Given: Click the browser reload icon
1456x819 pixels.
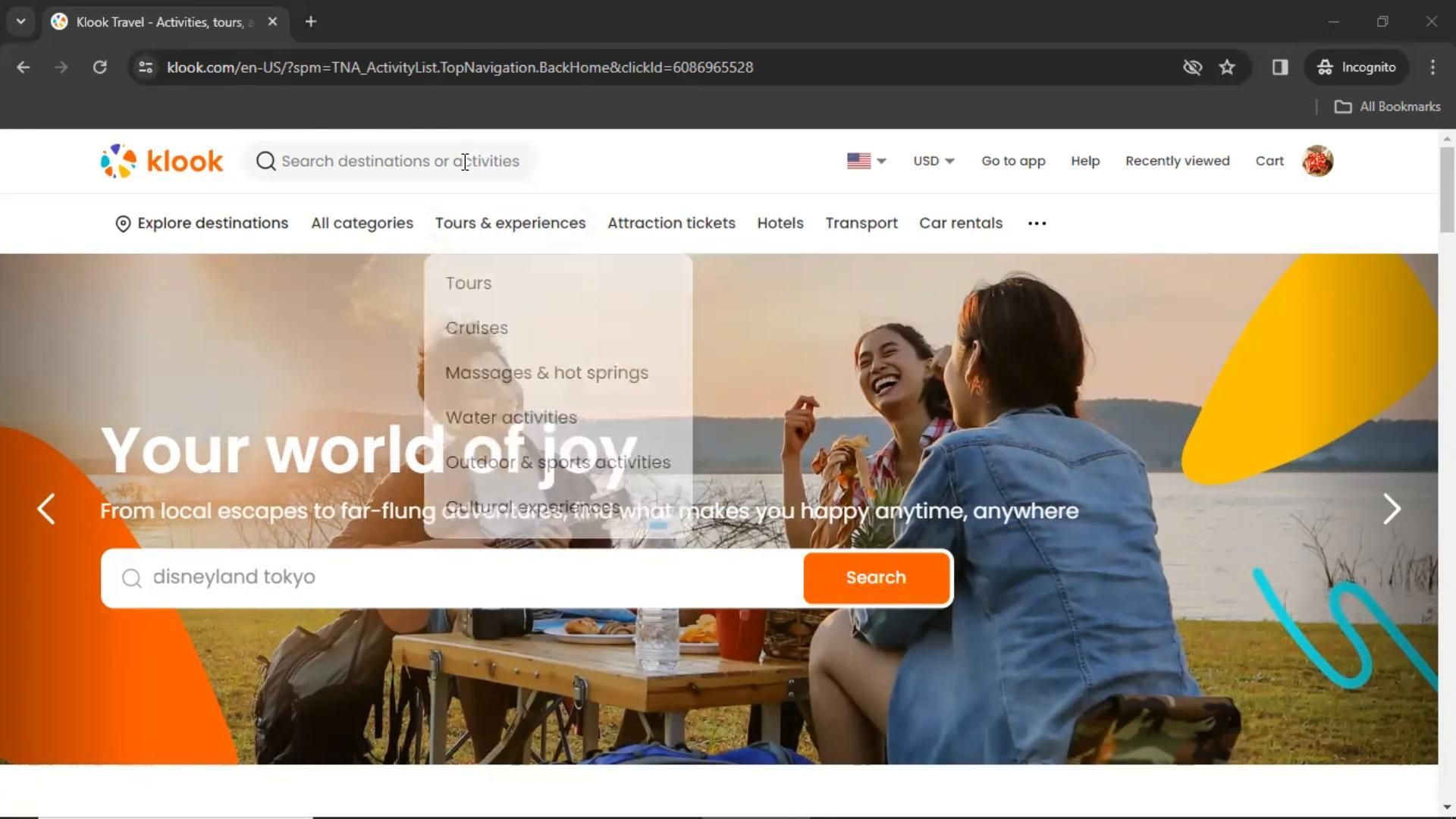Looking at the screenshot, I should pos(99,67).
